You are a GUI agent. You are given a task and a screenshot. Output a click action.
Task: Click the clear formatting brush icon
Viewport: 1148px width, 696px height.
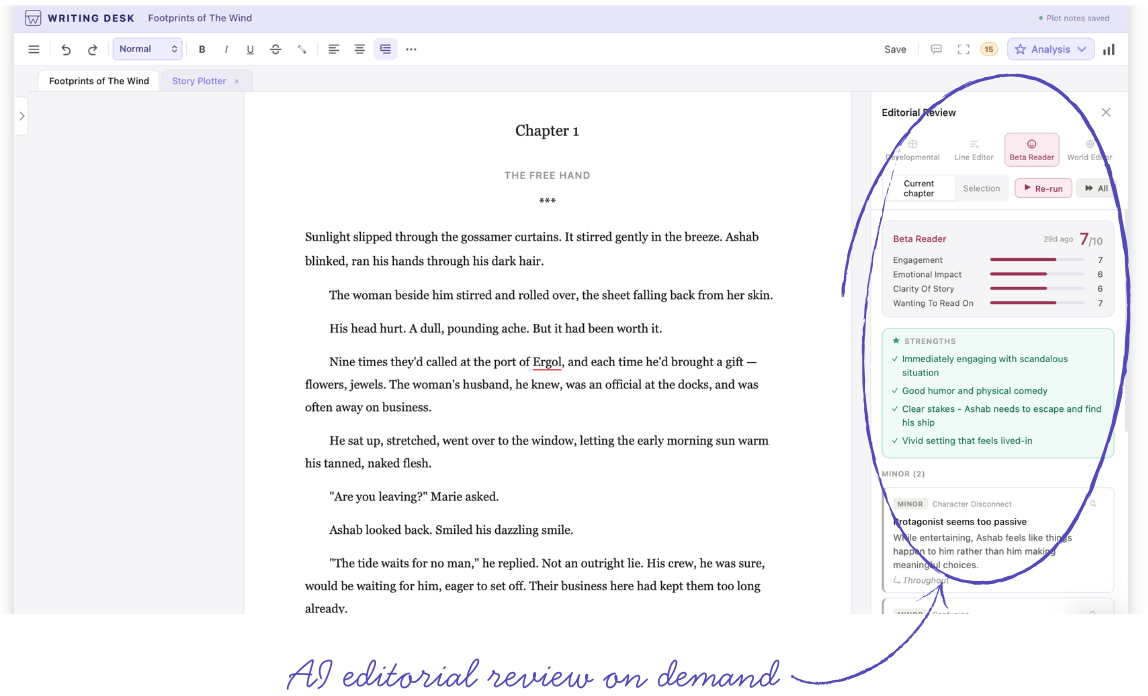click(x=302, y=50)
